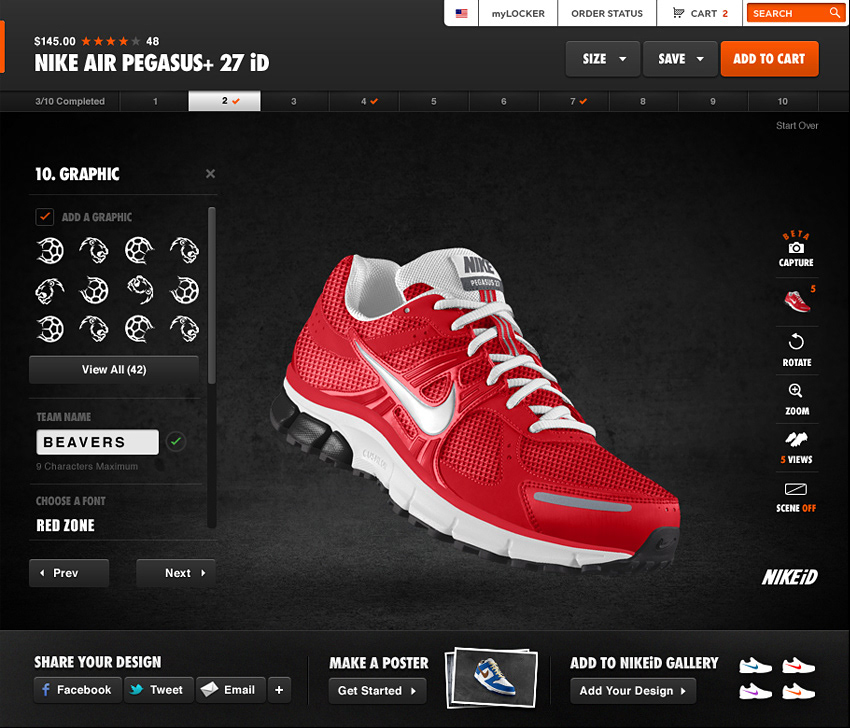Image resolution: width=850 pixels, height=728 pixels.
Task: Go to step 6 tab
Action: (x=504, y=101)
